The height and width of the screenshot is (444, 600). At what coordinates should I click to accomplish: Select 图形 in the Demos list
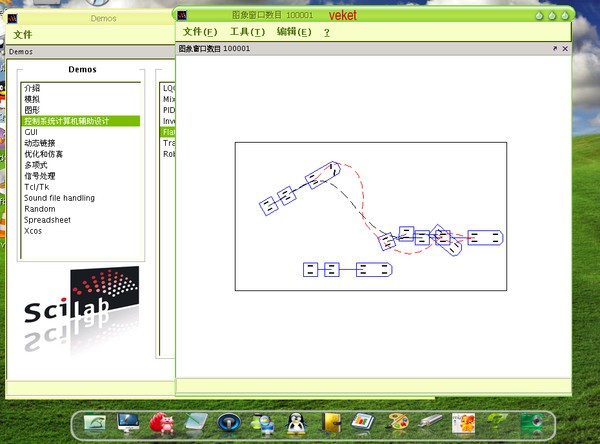[x=80, y=110]
